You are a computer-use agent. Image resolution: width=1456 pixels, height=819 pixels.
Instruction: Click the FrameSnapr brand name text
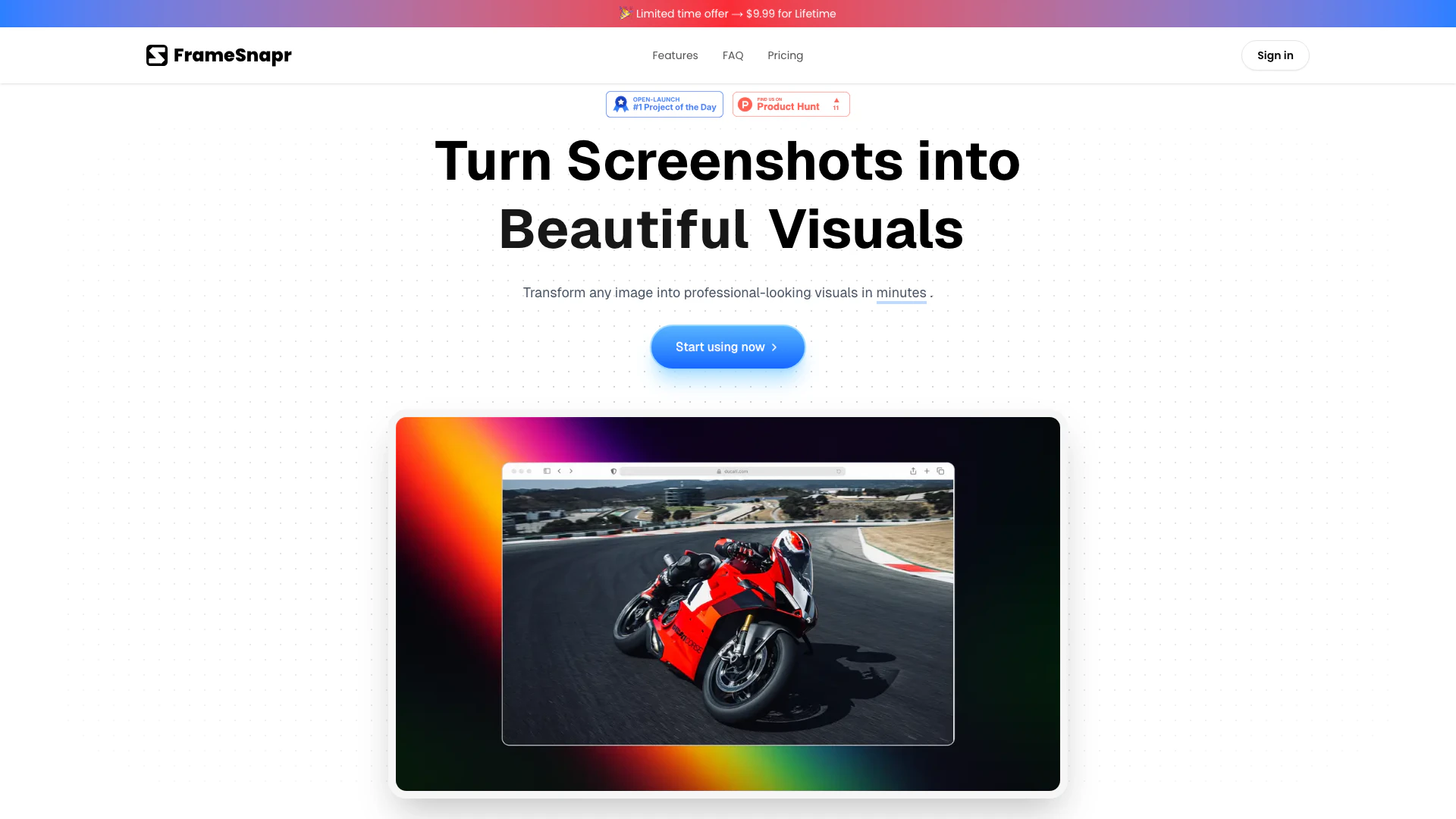pos(233,55)
